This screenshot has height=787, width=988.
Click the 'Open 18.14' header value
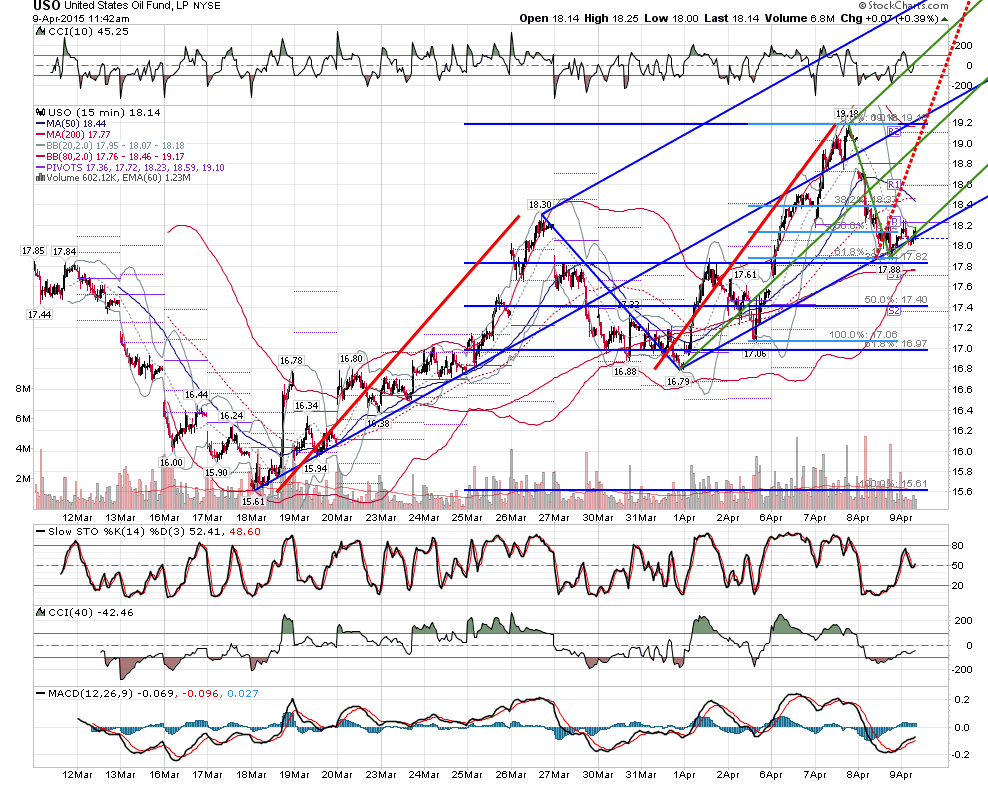pos(549,18)
